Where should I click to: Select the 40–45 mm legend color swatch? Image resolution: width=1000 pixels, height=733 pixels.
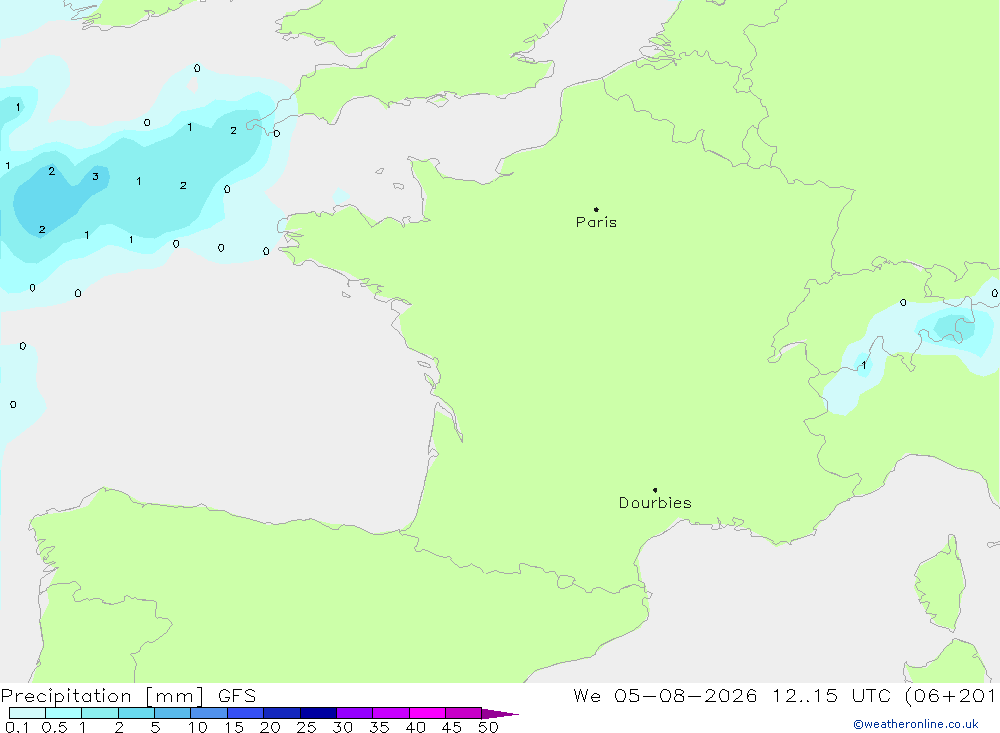pyautogui.click(x=427, y=713)
